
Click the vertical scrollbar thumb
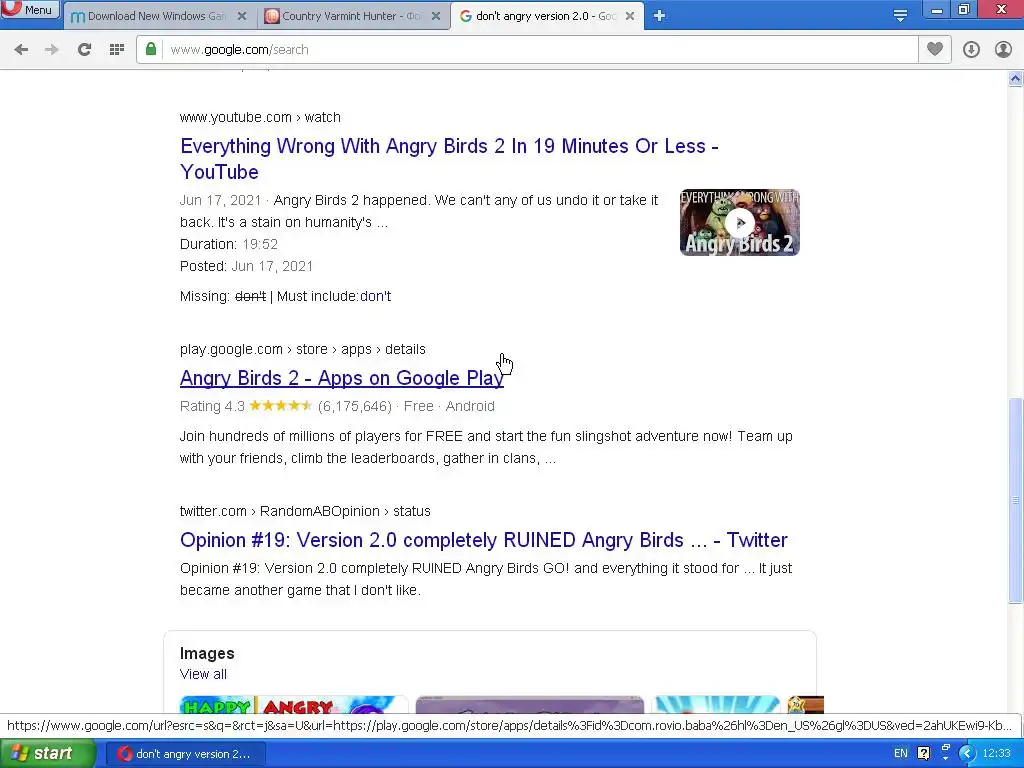click(x=1016, y=500)
